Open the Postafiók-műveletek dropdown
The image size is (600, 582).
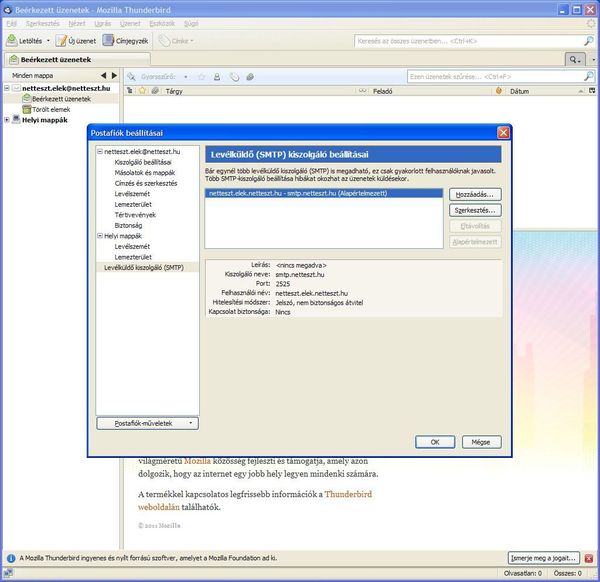point(148,423)
